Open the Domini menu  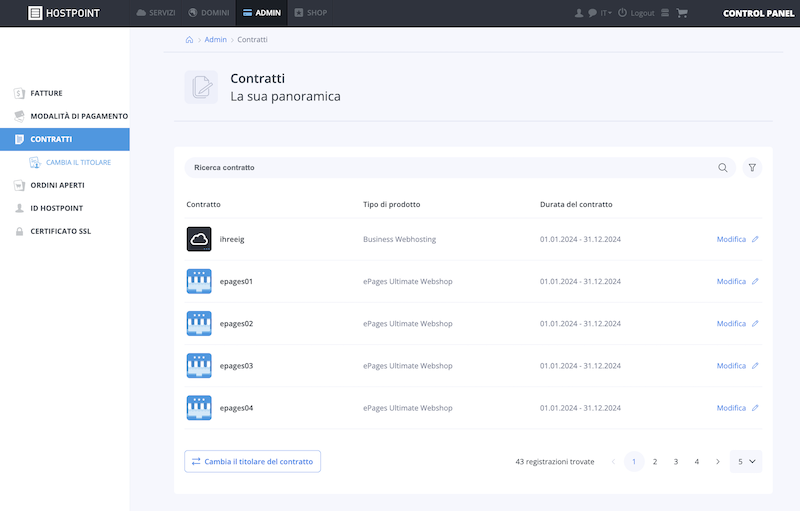click(209, 13)
